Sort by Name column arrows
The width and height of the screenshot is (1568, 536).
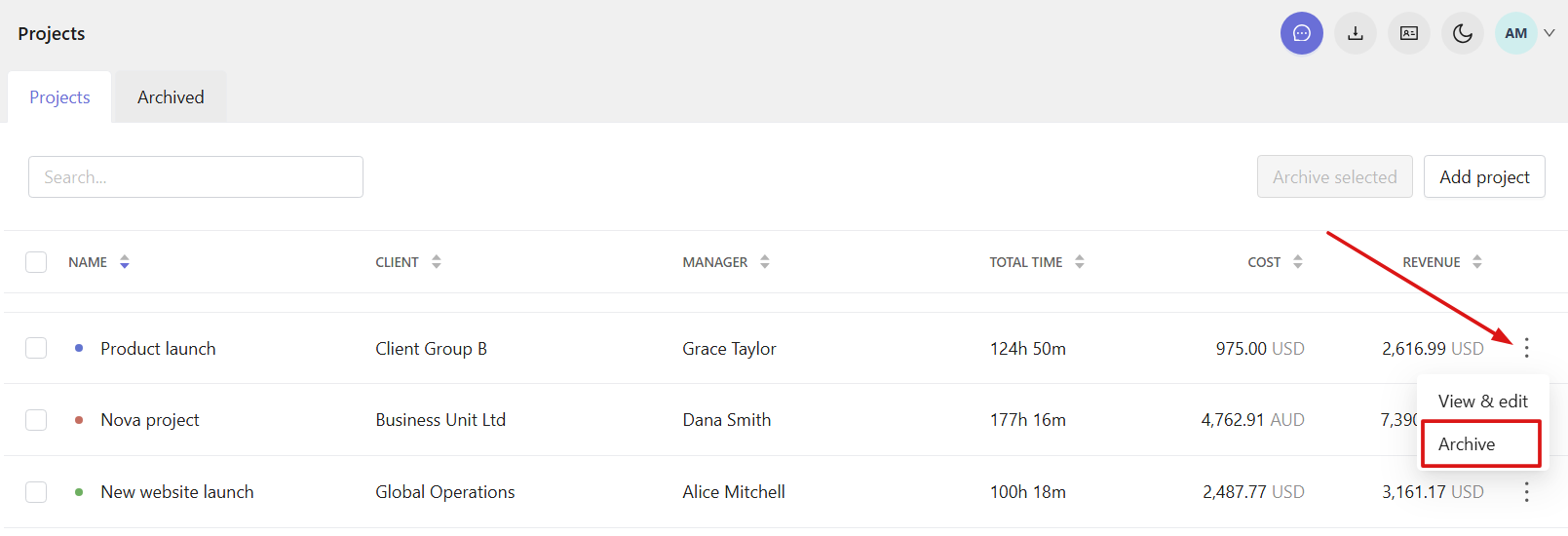tap(125, 262)
